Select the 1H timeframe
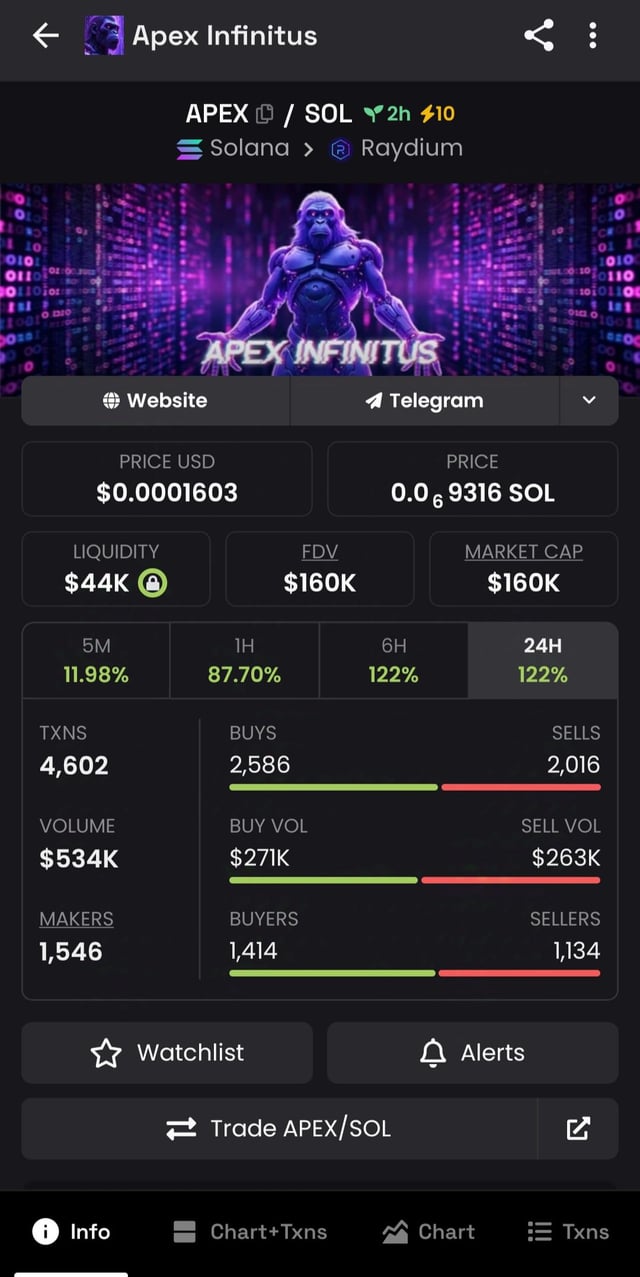 [x=244, y=660]
